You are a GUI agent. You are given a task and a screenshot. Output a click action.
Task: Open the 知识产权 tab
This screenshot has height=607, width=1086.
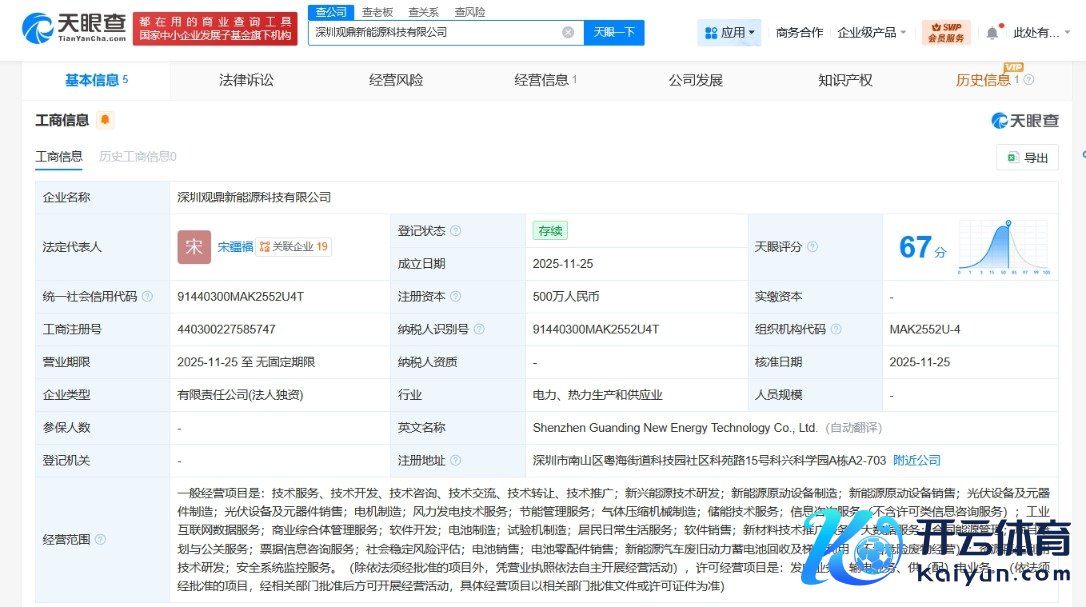click(845, 80)
